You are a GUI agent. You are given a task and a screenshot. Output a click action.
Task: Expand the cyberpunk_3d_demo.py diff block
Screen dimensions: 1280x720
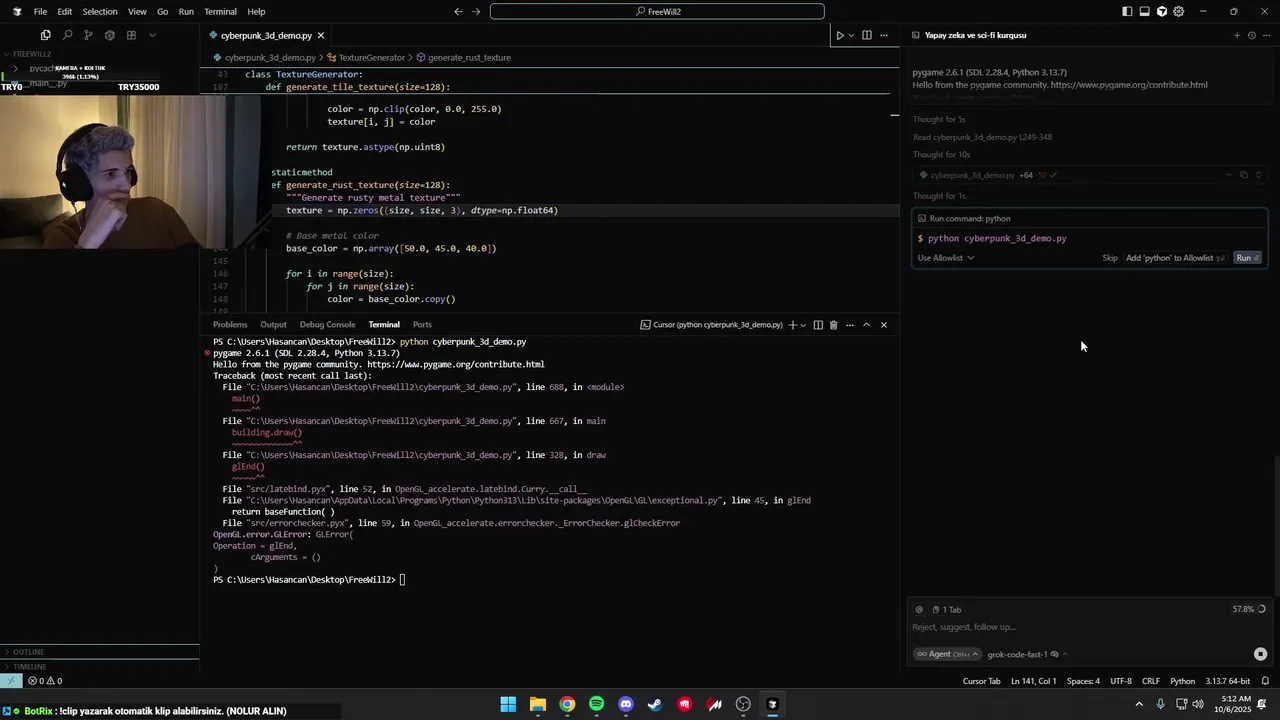pos(1259,175)
